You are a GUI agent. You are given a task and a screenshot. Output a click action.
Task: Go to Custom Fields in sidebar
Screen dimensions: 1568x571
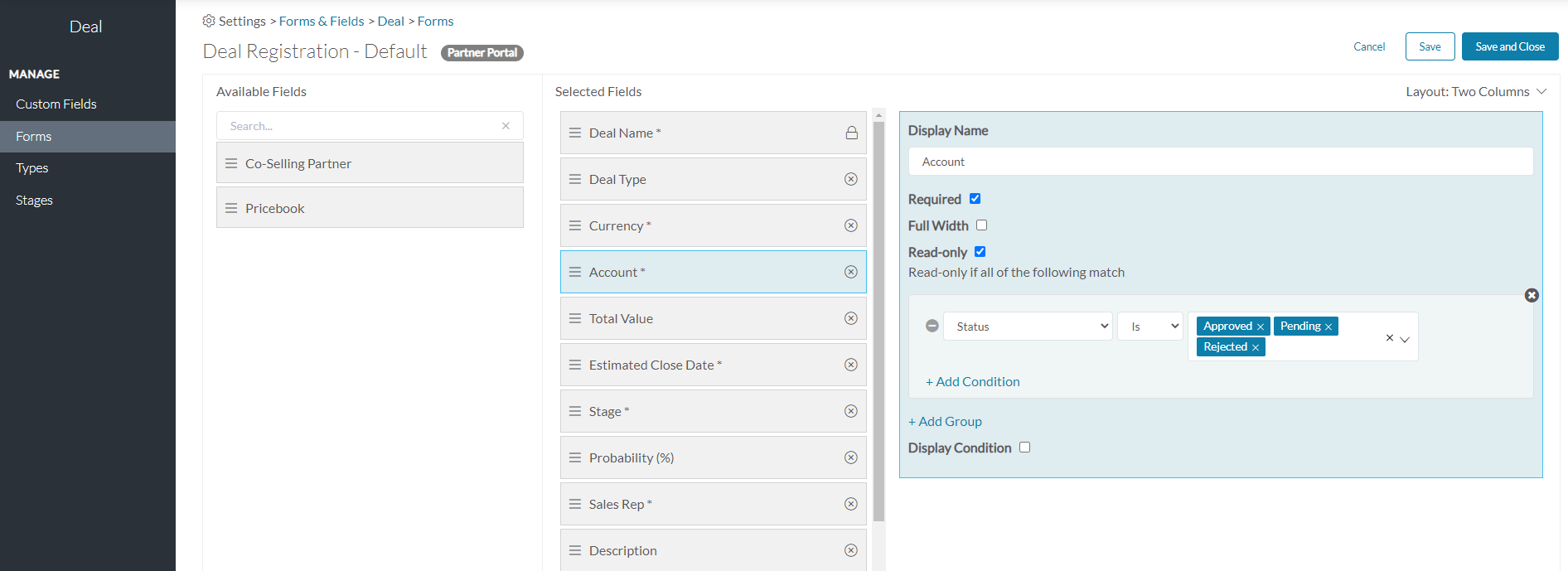56,104
